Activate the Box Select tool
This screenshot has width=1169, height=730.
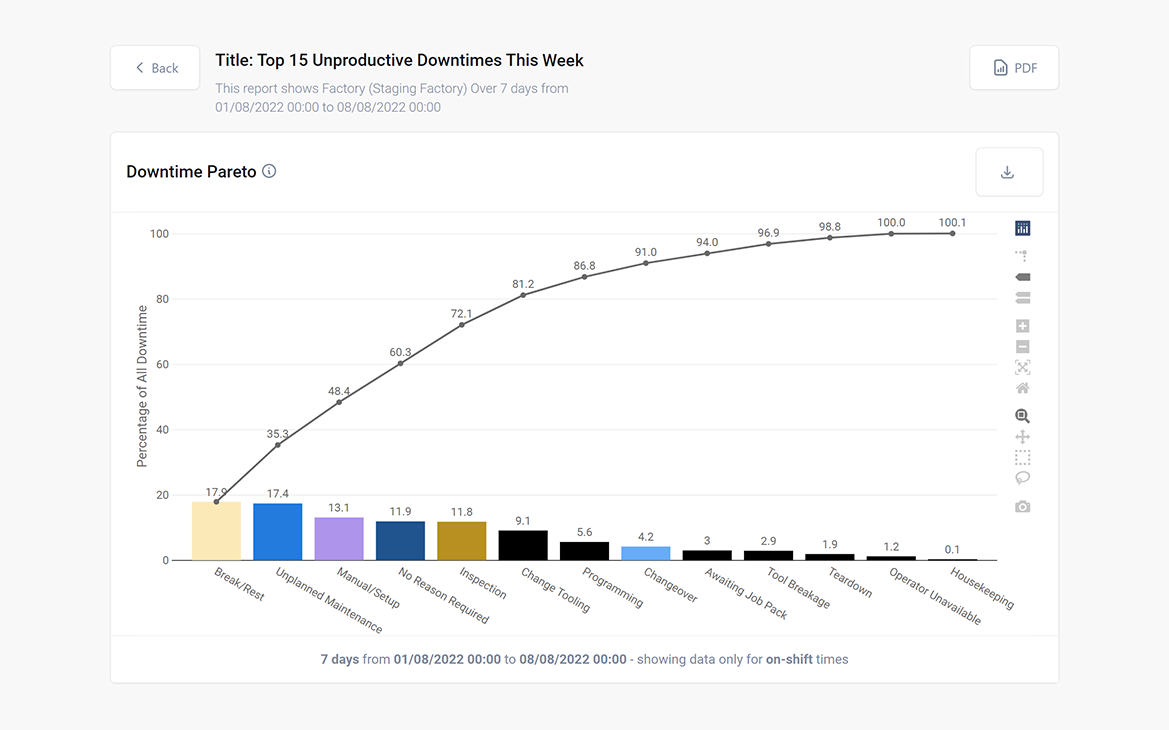pyautogui.click(x=1022, y=457)
